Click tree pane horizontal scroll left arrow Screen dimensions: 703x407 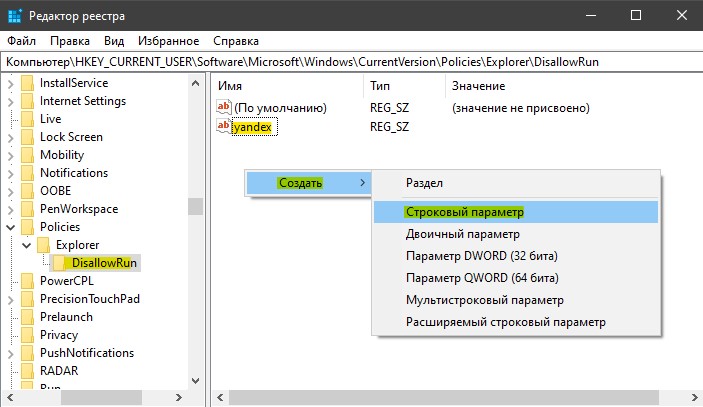[10, 397]
